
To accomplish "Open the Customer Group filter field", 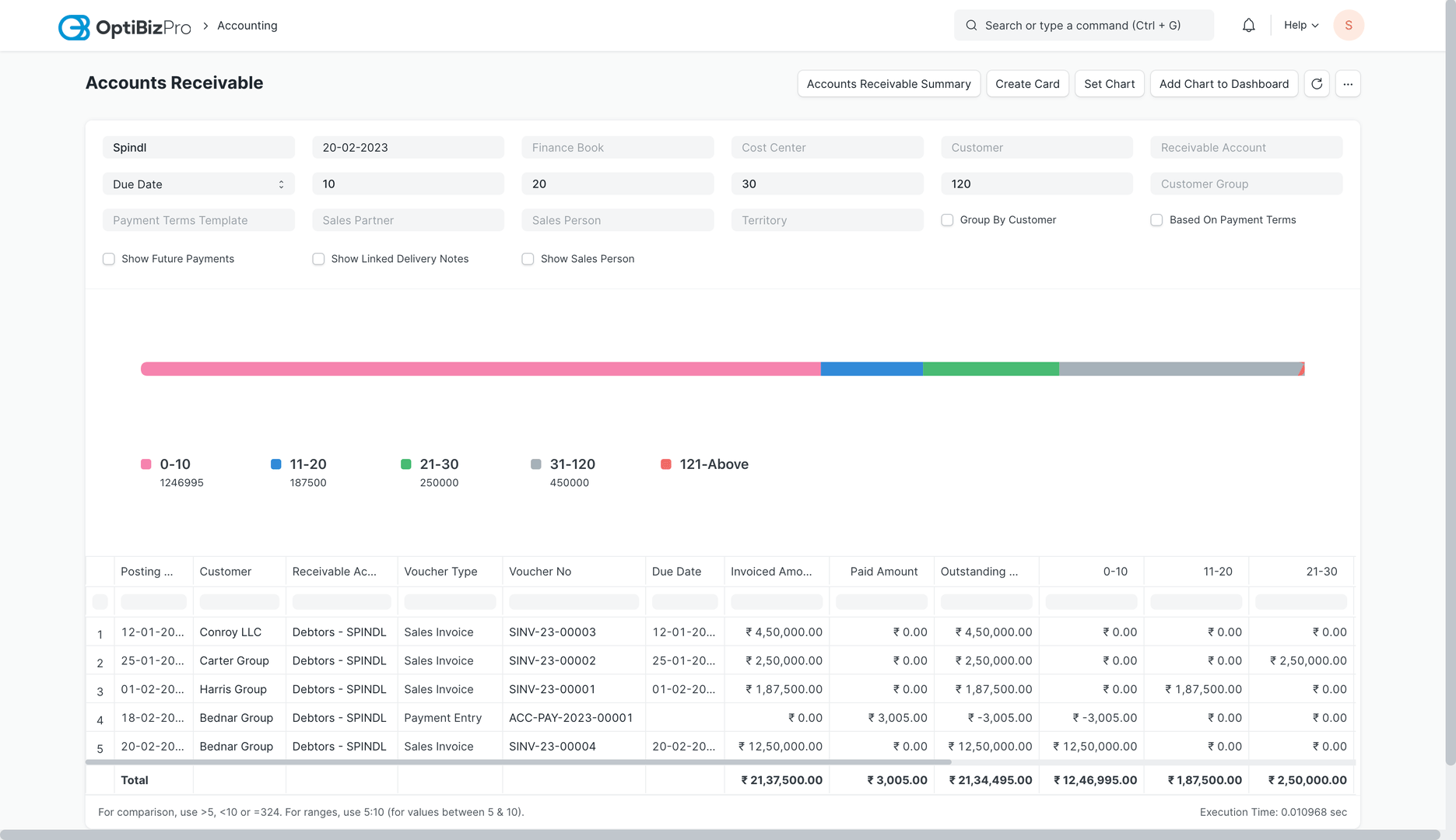I will click(x=1245, y=184).
